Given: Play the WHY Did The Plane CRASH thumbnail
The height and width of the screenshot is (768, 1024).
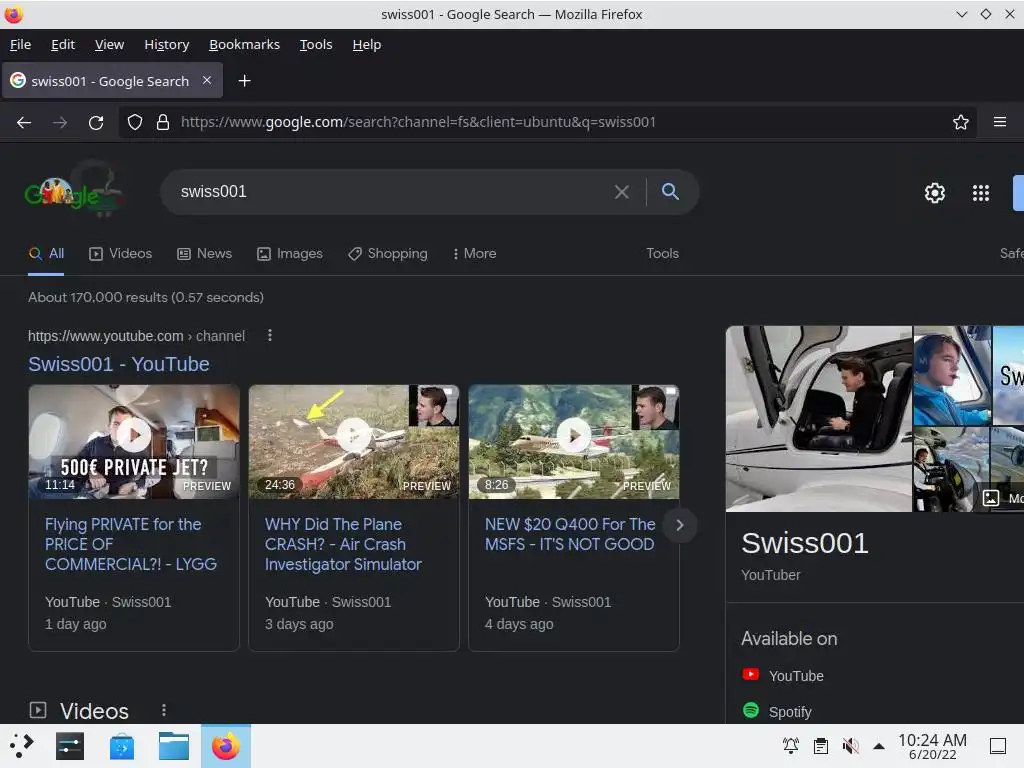Looking at the screenshot, I should click(354, 442).
